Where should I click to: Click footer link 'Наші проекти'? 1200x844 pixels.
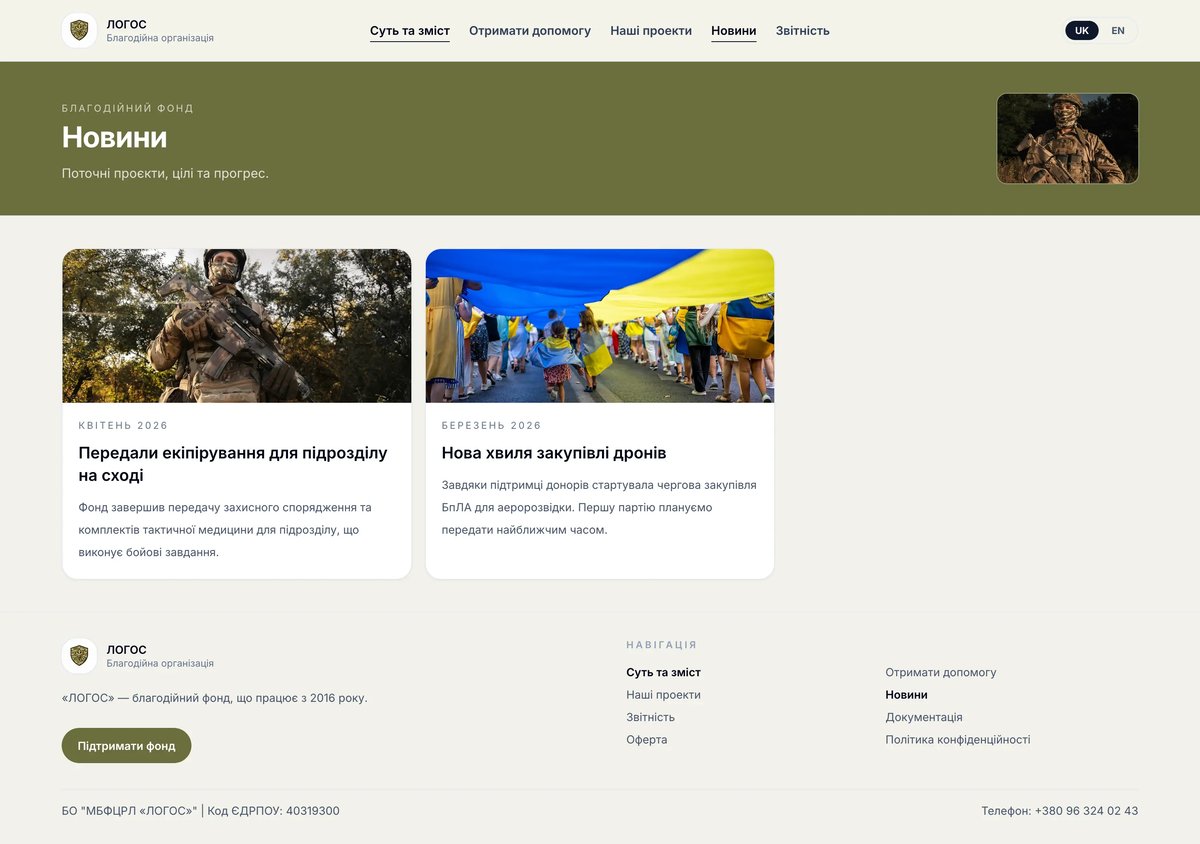pos(664,695)
